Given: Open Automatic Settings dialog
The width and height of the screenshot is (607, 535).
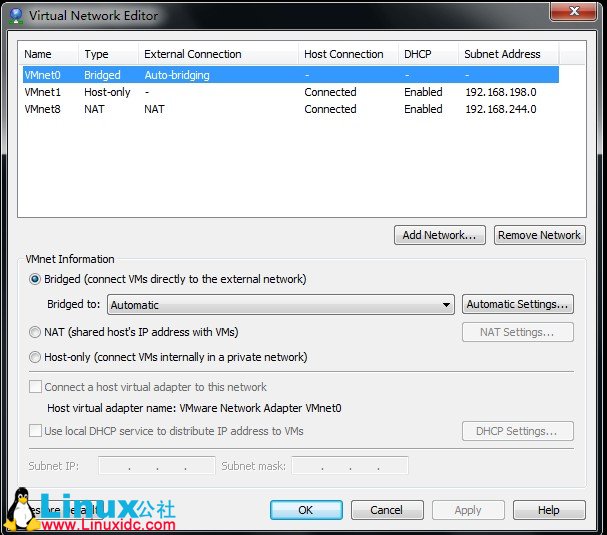Looking at the screenshot, I should [518, 304].
